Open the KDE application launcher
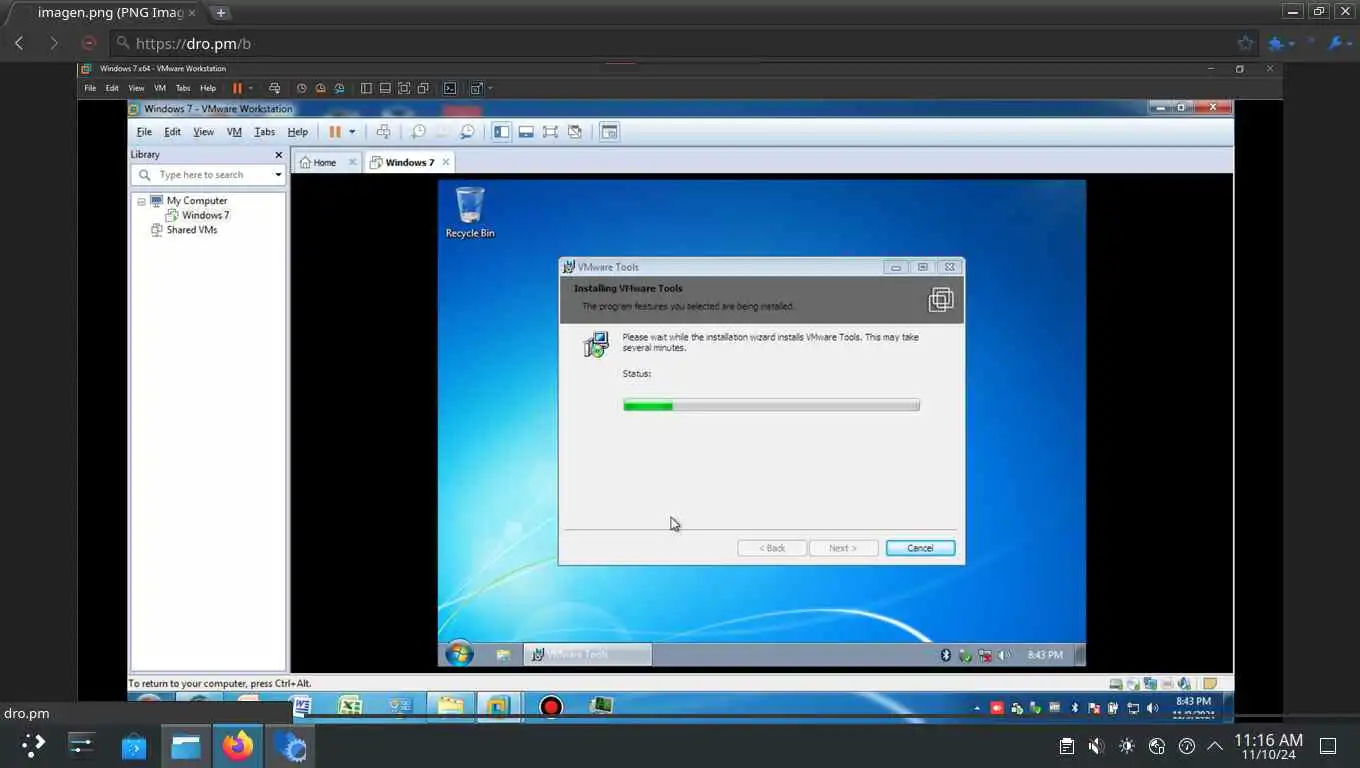 point(34,746)
